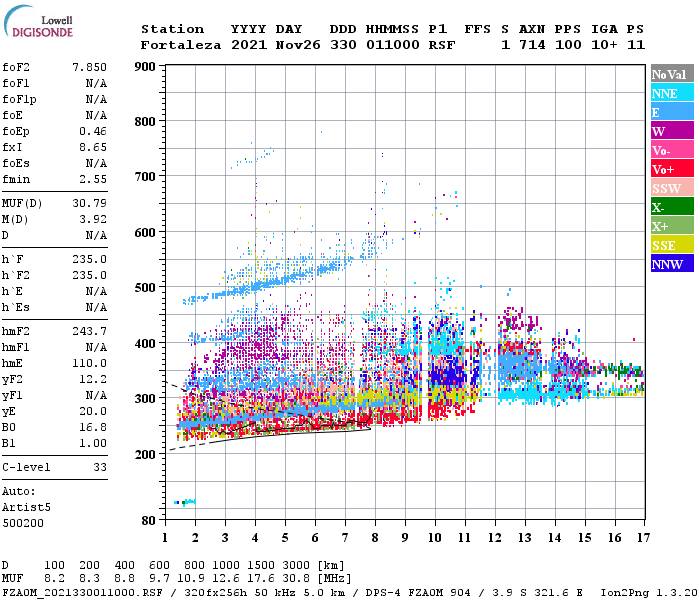700x600 pixels.
Task: Click the MUF table value 30.8
Action: [x=296, y=579]
